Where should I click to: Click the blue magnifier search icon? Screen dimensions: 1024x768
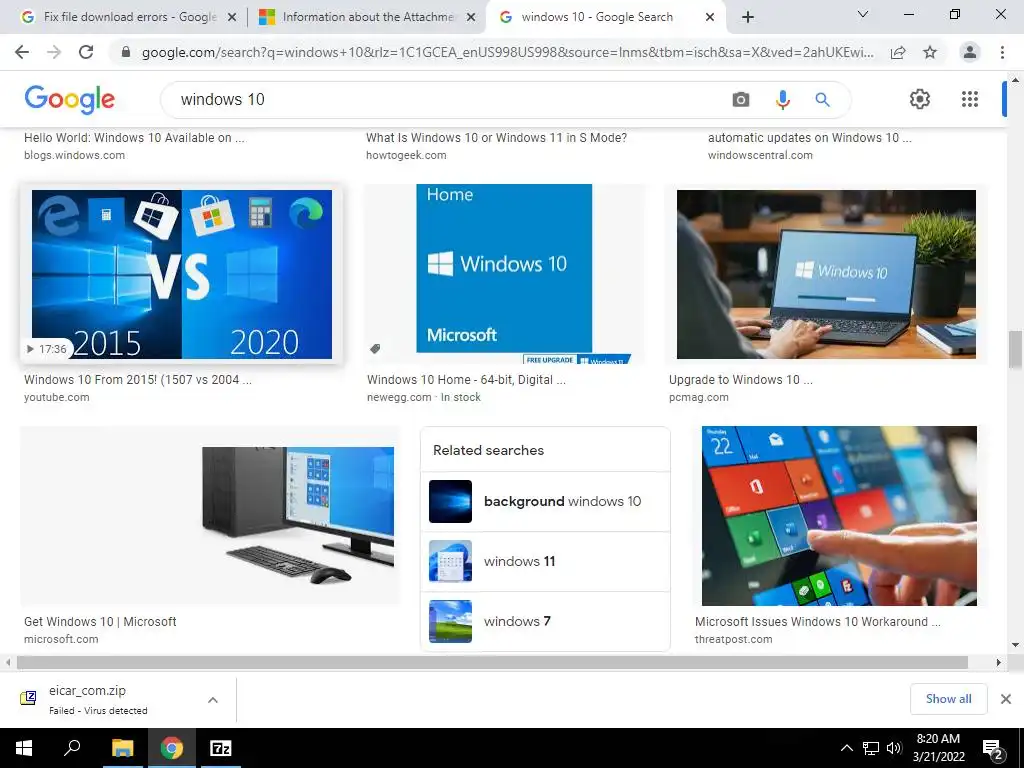click(822, 99)
